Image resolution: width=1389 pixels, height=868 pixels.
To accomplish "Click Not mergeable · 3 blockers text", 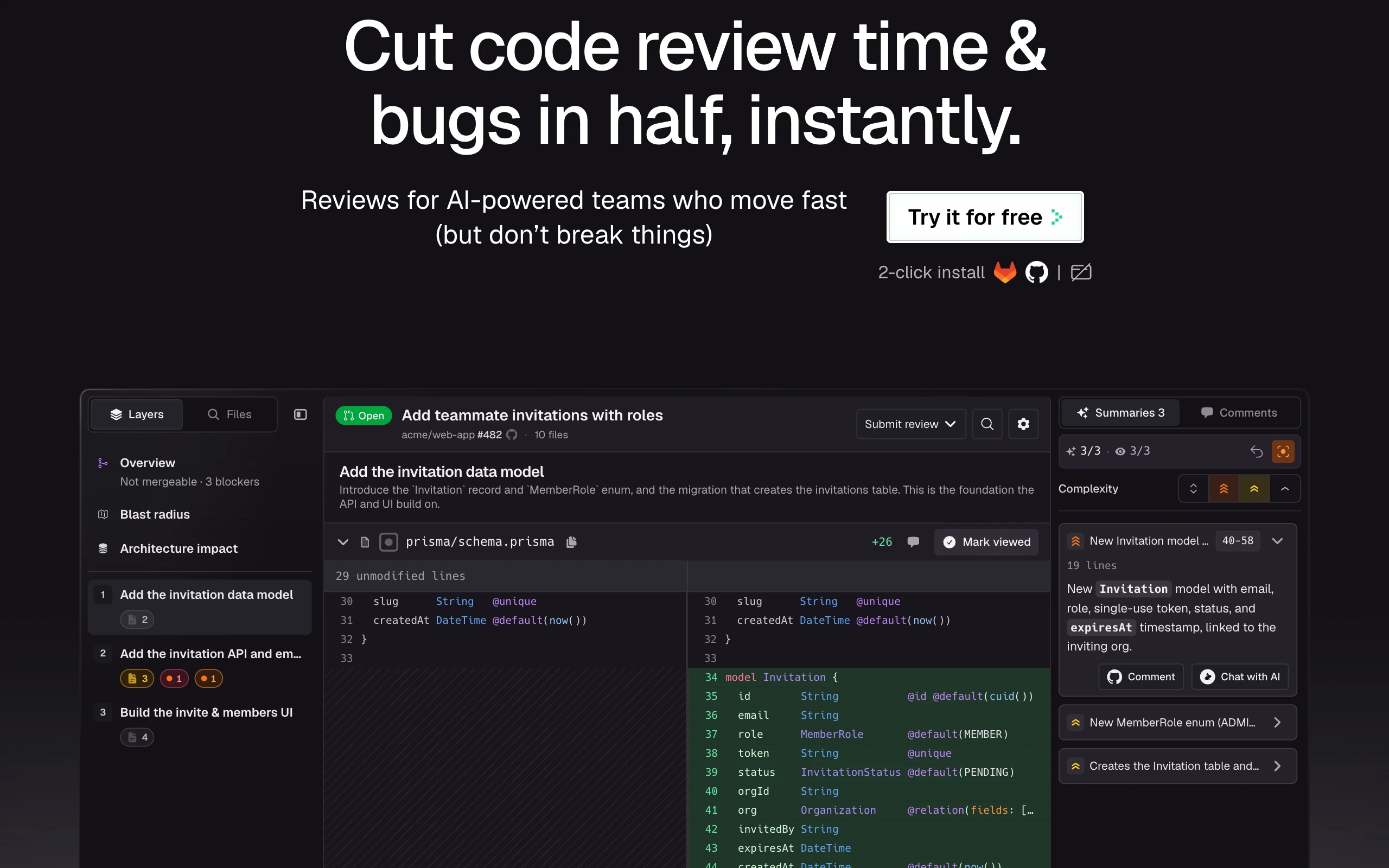I will (189, 482).
